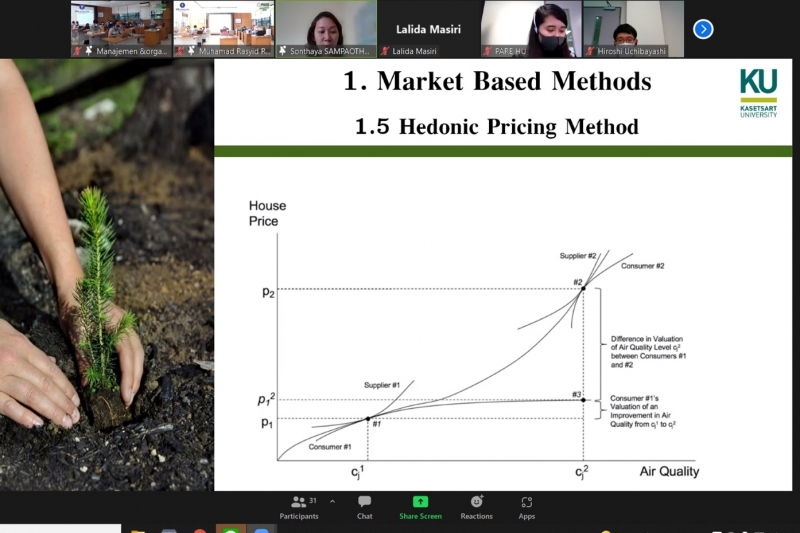800x533 pixels.
Task: Click the Hedonic Pricing Method slide heading
Action: pos(496,127)
